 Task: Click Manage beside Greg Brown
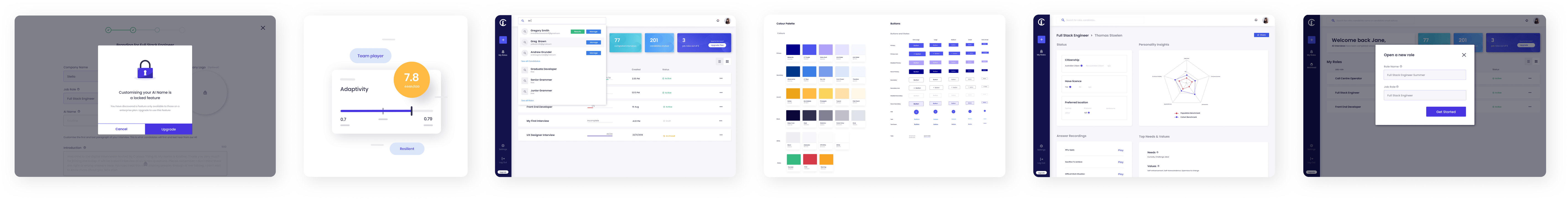(593, 43)
